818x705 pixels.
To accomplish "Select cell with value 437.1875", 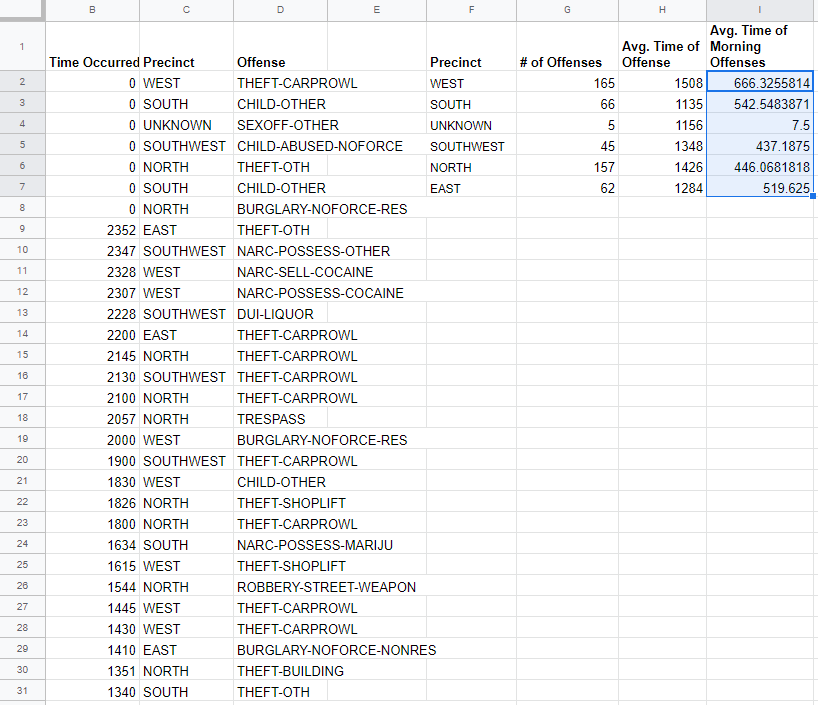I will [x=760, y=145].
